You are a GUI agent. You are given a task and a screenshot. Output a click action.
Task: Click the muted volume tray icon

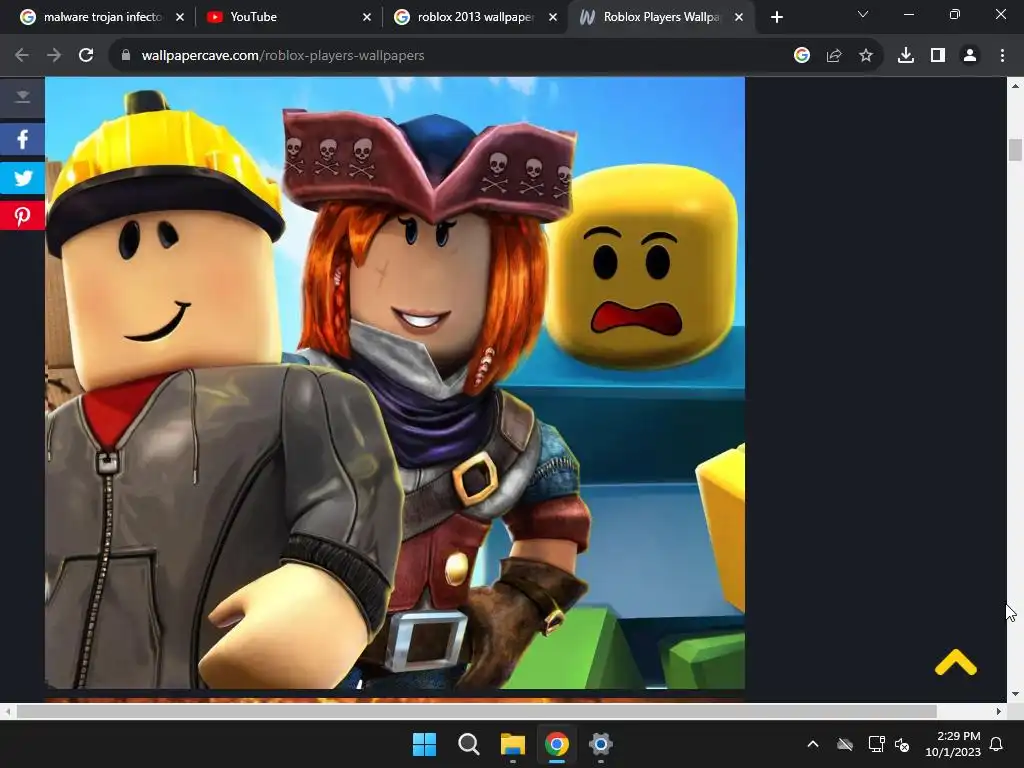[x=903, y=744]
